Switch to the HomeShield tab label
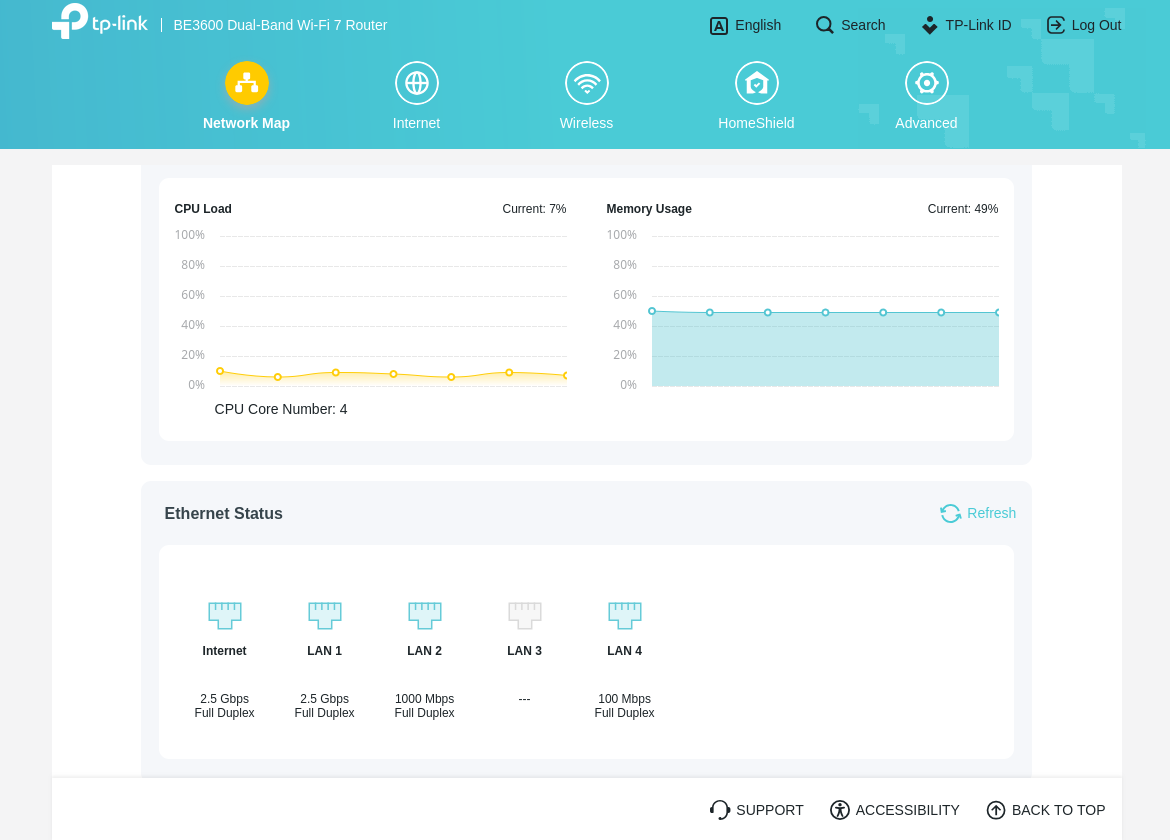The width and height of the screenshot is (1170, 840). click(756, 123)
